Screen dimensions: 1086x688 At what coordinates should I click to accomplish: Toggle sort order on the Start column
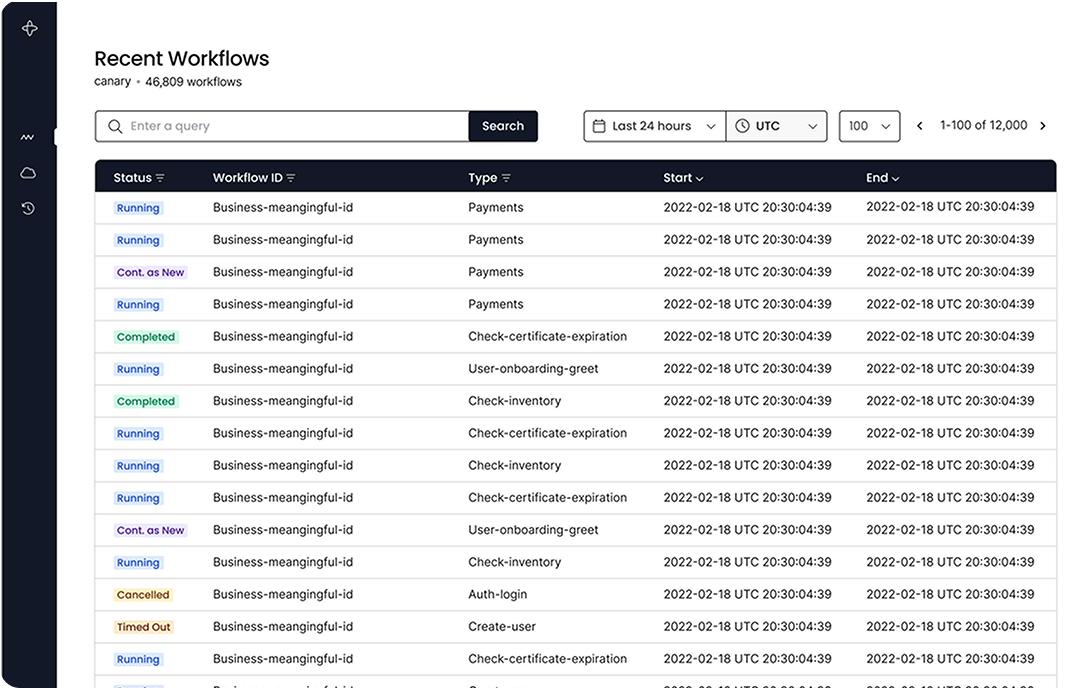pyautogui.click(x=701, y=177)
